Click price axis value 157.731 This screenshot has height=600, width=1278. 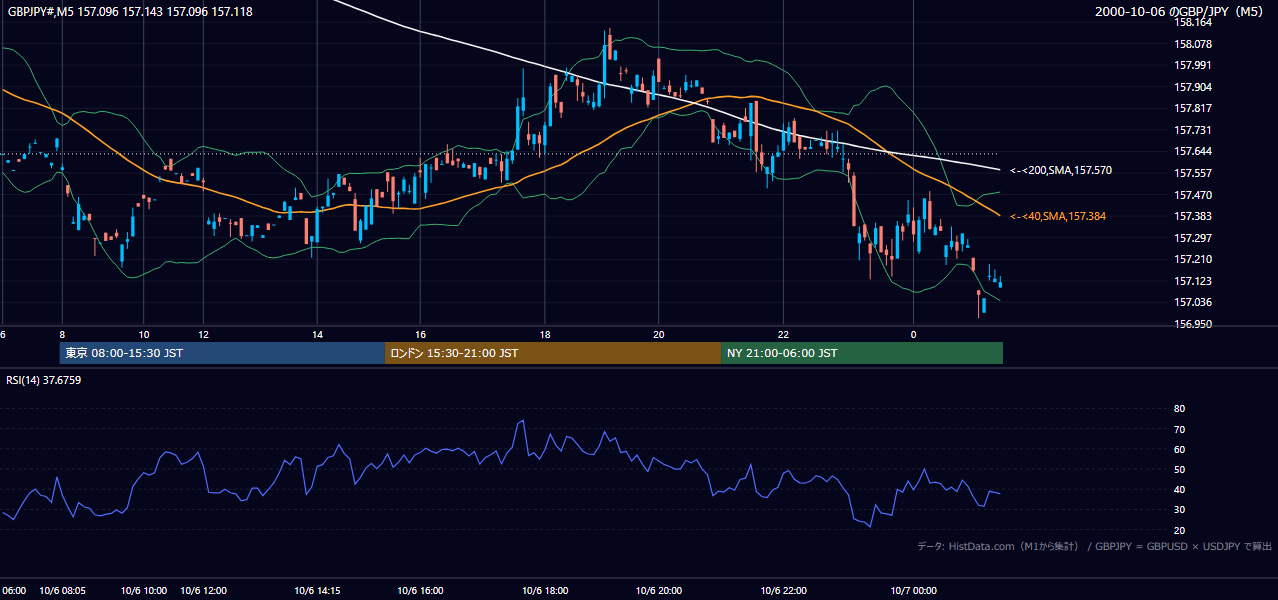1192,130
